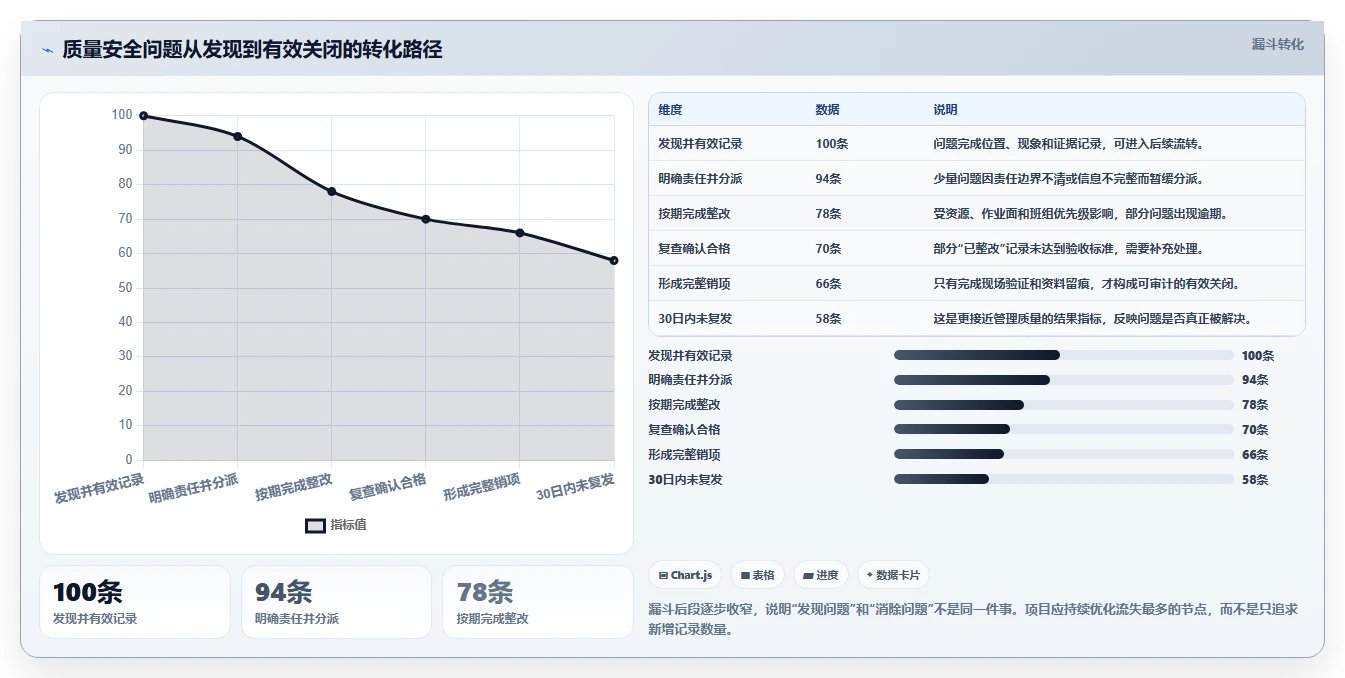The width and height of the screenshot is (1345, 678).
Task: Click the description starting 问题完成位置
Action: click(1068, 144)
